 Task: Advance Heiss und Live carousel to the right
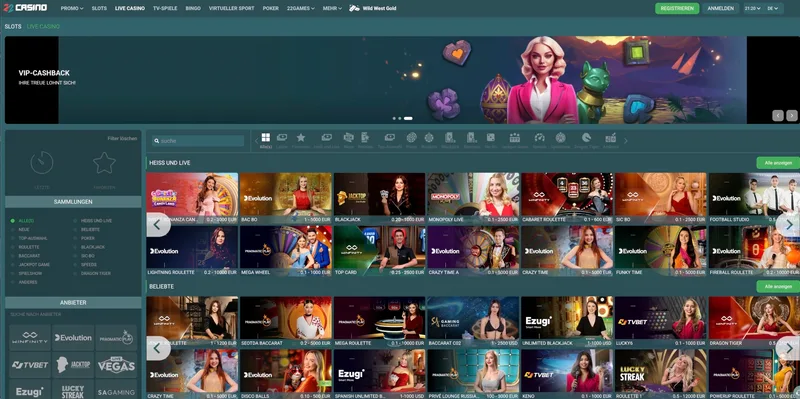point(789,225)
